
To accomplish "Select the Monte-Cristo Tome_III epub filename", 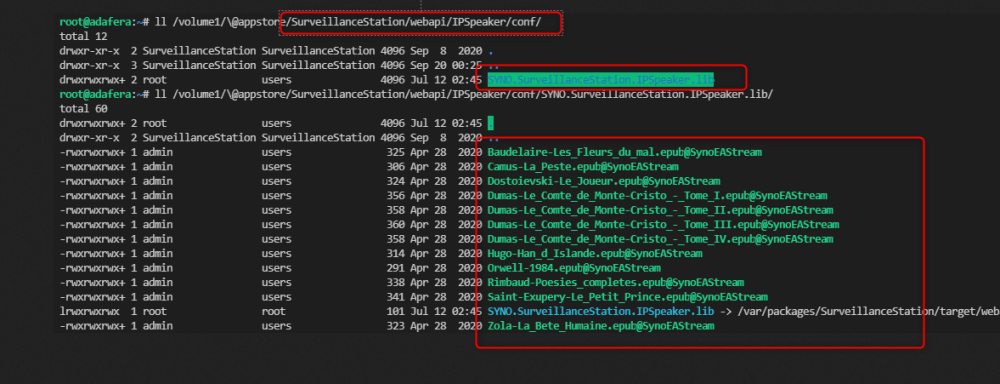I will (x=663, y=225).
